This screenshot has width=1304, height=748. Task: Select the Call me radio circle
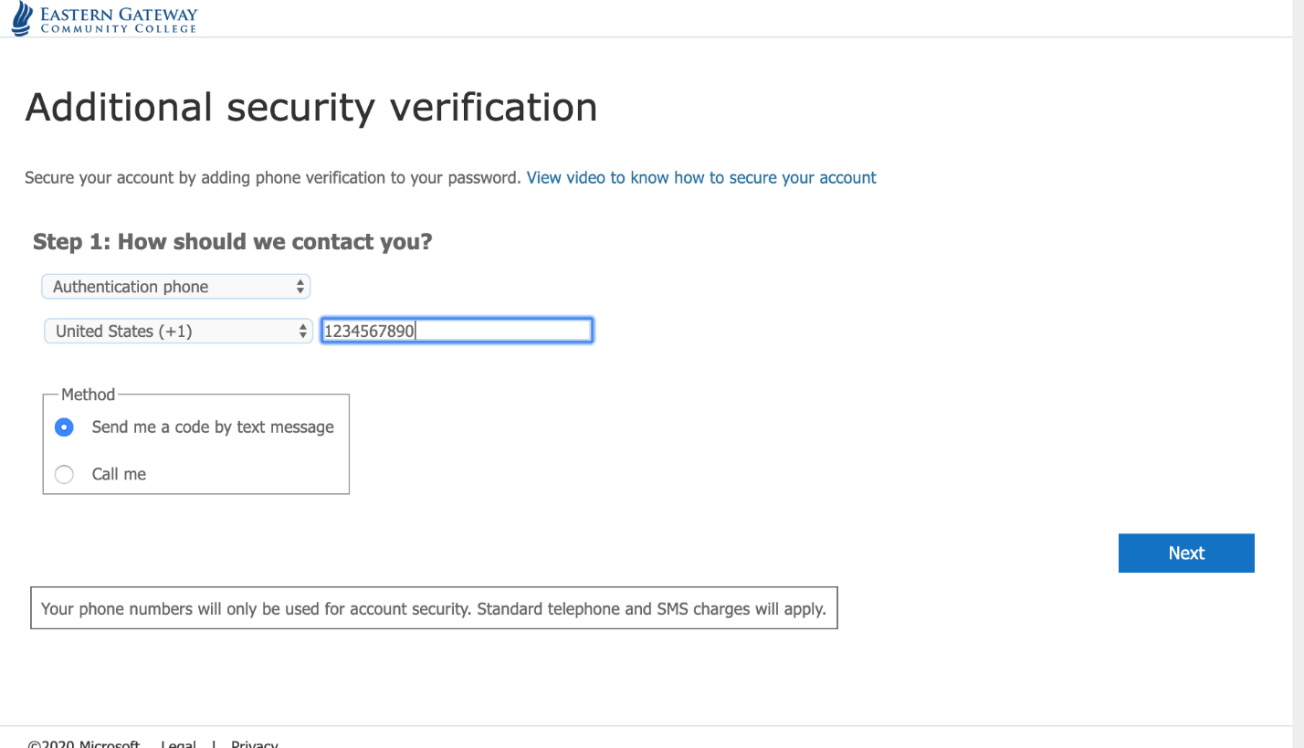[x=65, y=475]
